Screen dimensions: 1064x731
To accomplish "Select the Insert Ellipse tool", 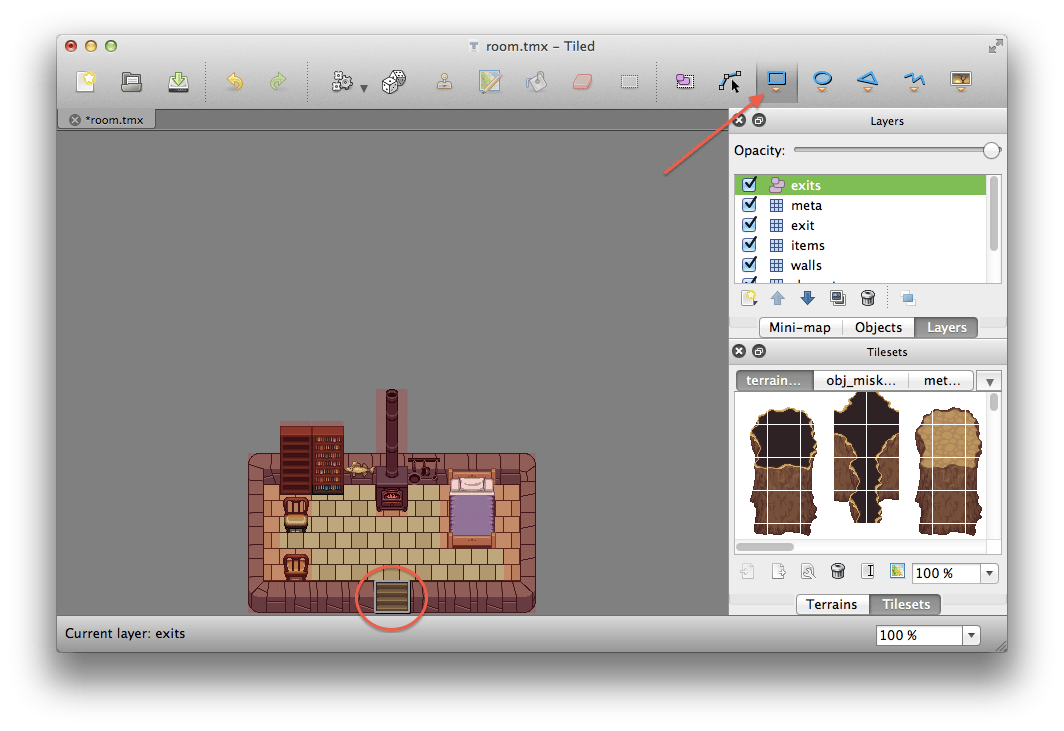I will [822, 80].
